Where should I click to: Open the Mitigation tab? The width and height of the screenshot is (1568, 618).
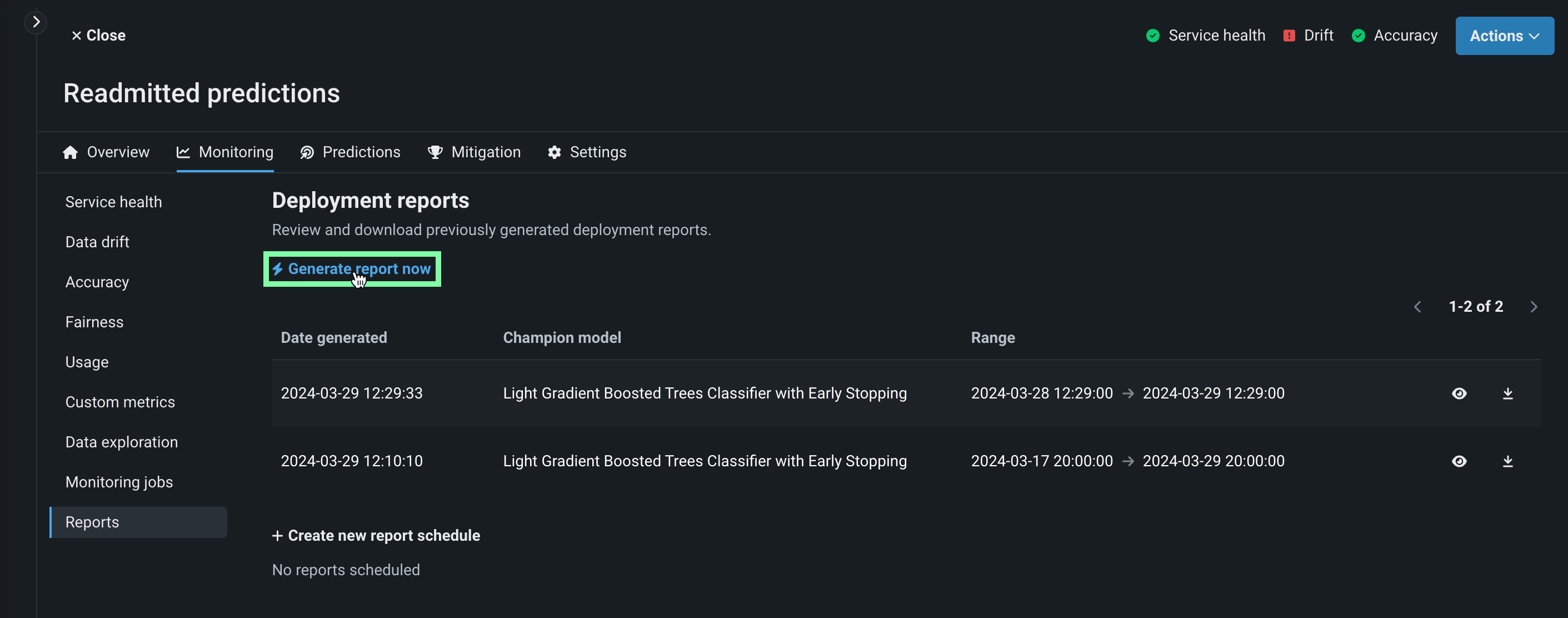[x=474, y=152]
